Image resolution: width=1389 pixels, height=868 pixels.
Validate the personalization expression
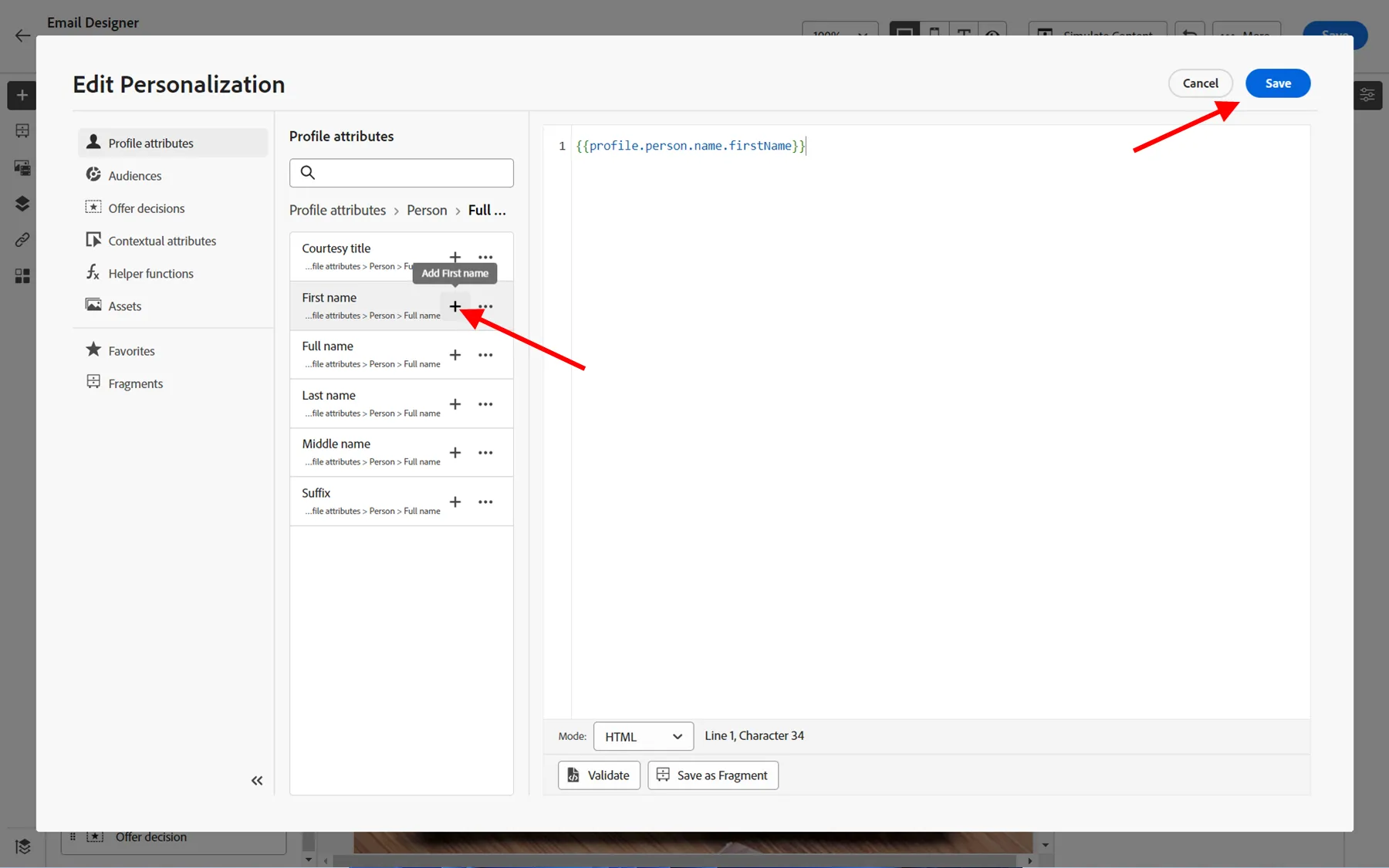(599, 775)
